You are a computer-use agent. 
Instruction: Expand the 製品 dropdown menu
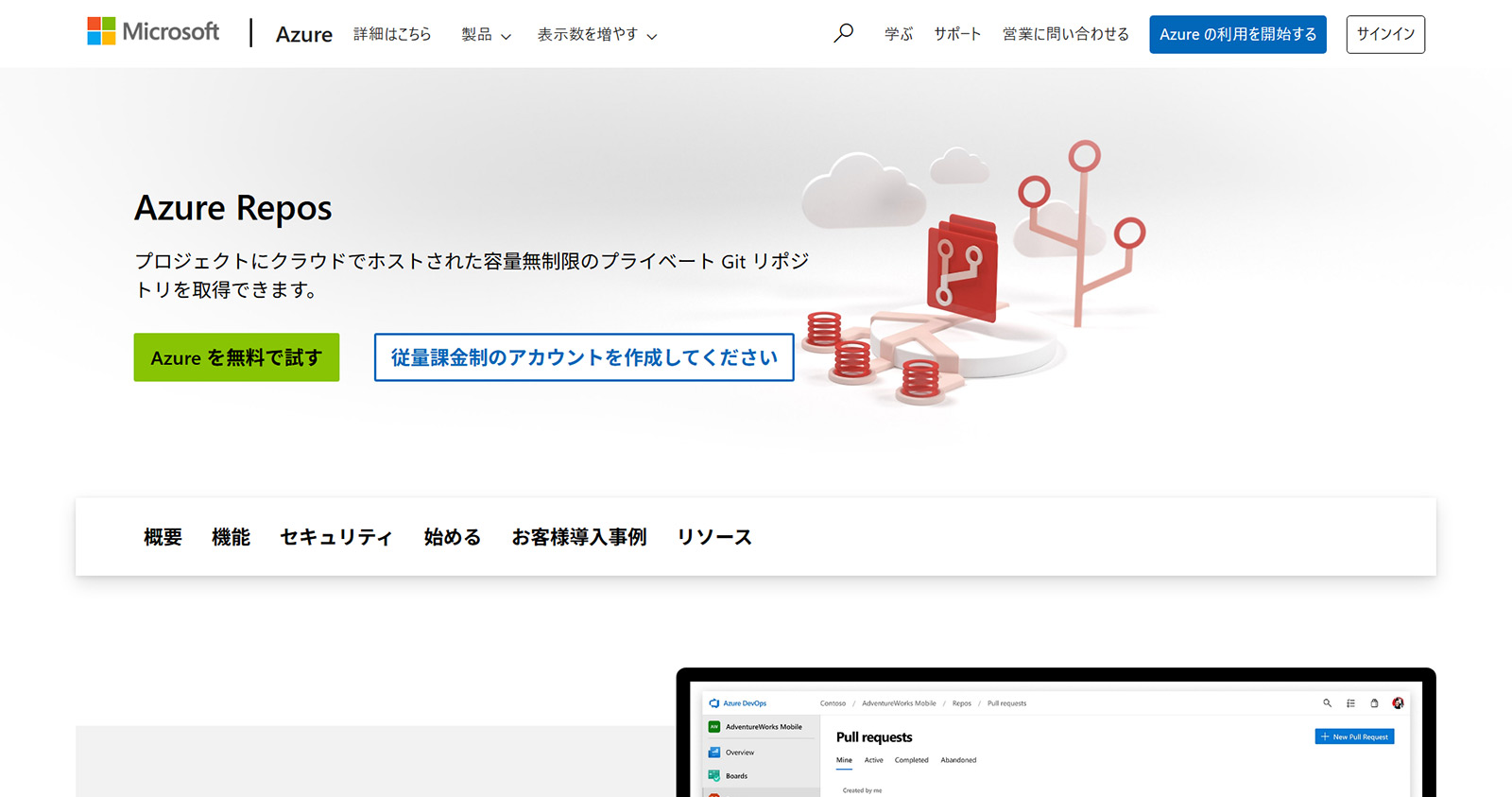click(x=486, y=35)
